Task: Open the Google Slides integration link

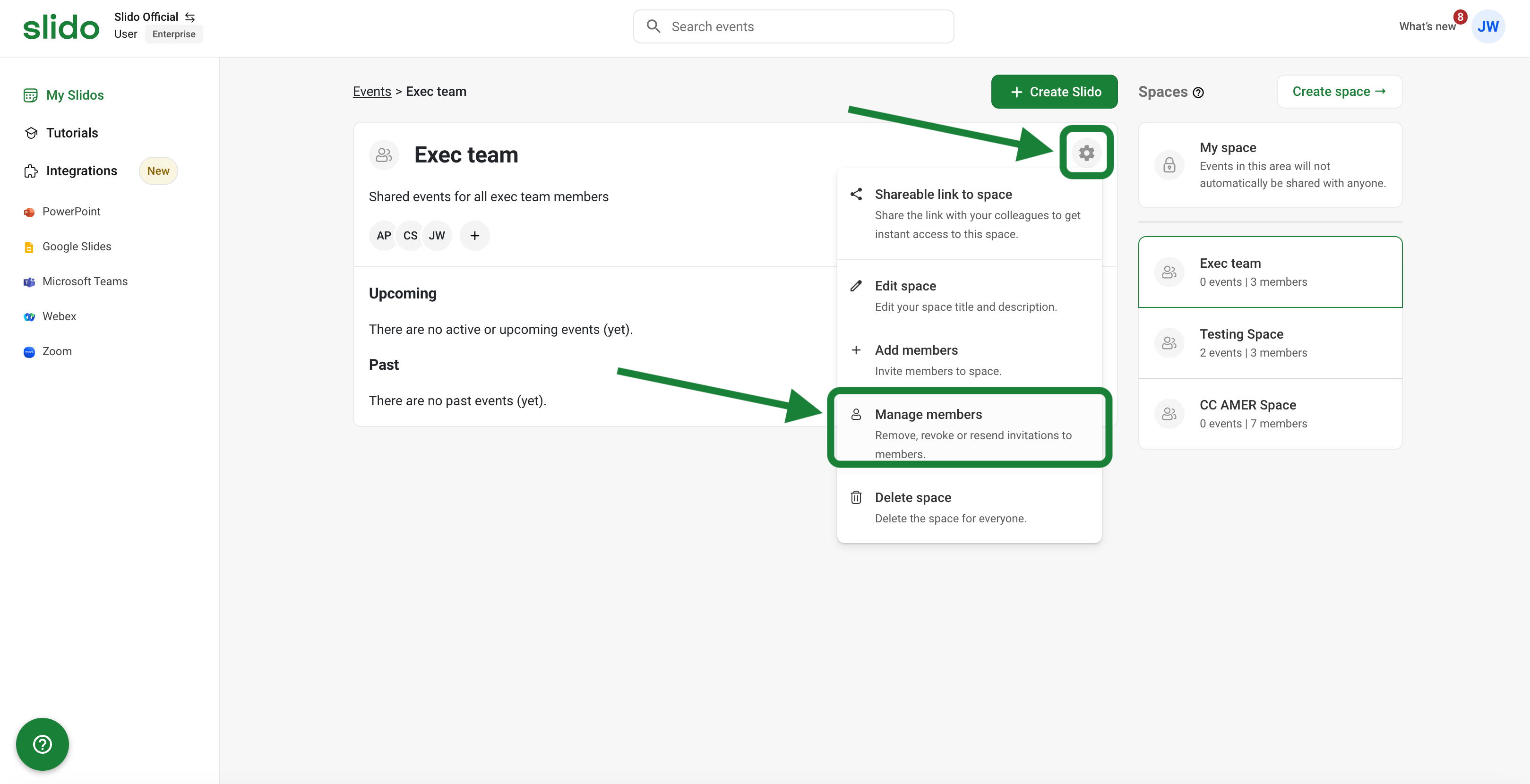Action: (x=77, y=247)
